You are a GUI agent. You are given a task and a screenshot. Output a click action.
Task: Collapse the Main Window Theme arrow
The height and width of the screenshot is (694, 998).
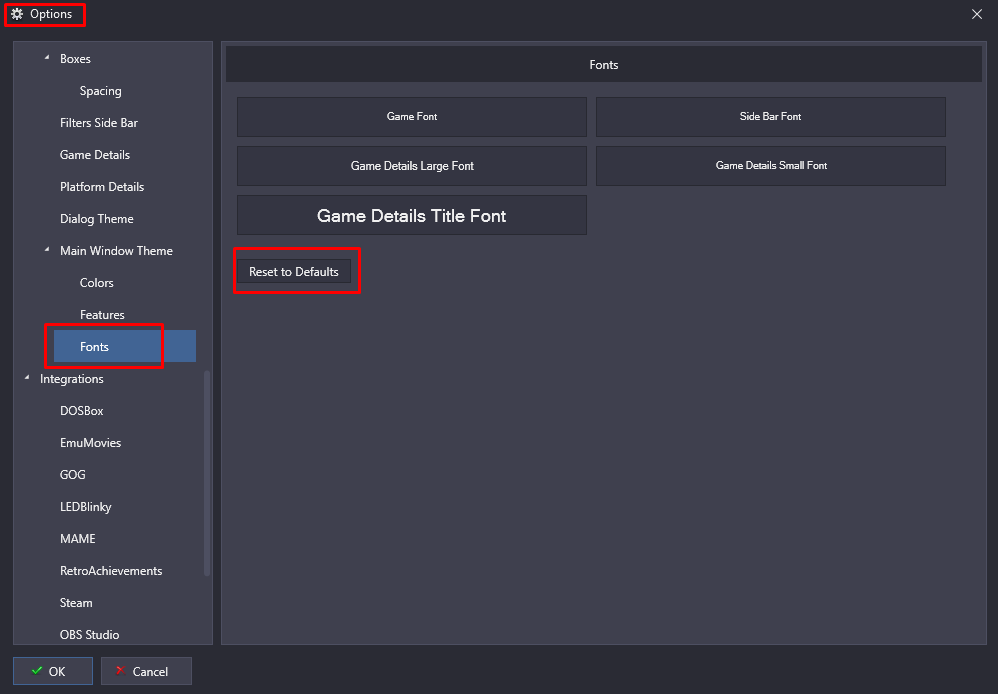[46, 250]
